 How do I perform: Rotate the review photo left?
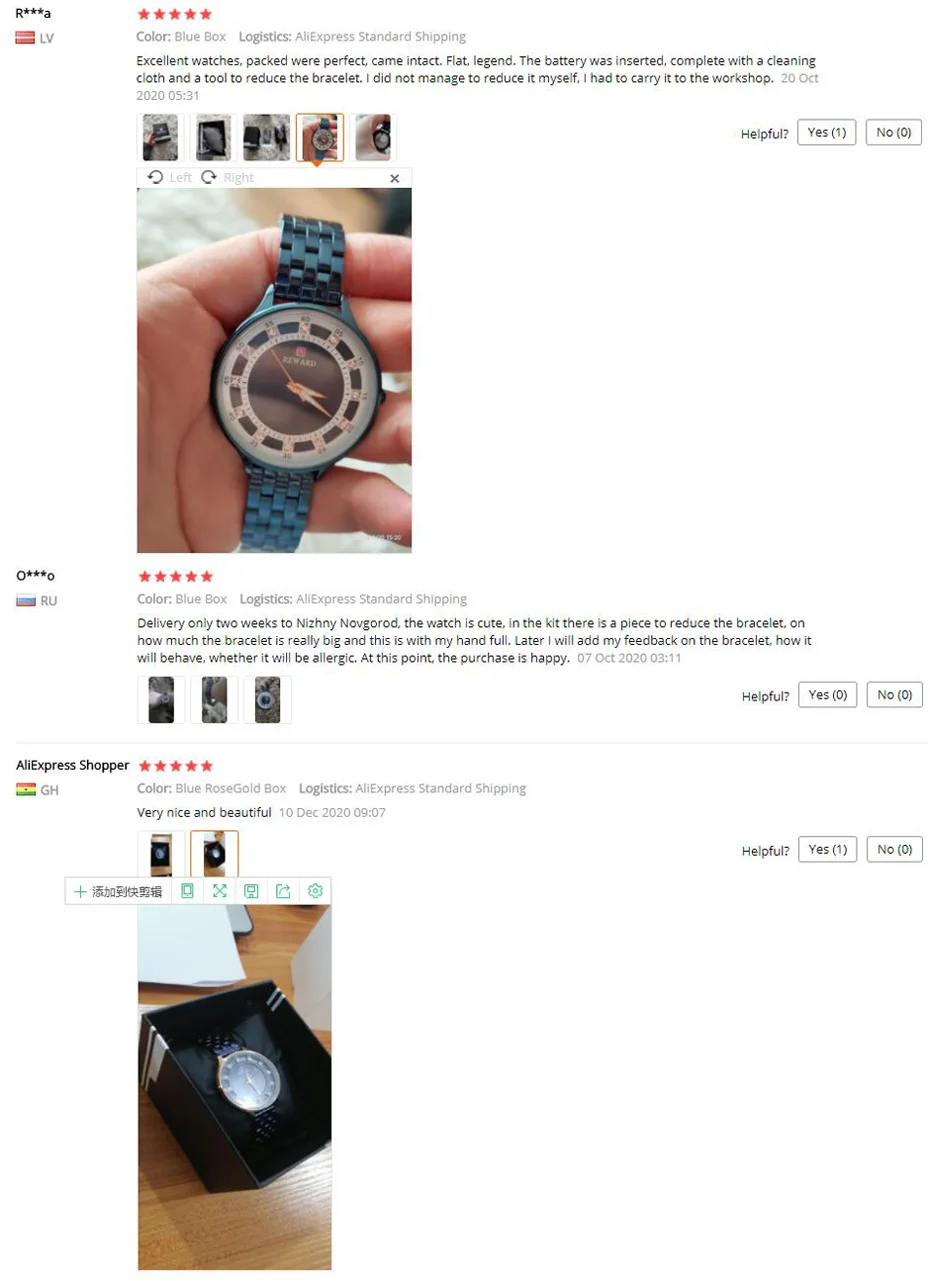pyautogui.click(x=169, y=177)
